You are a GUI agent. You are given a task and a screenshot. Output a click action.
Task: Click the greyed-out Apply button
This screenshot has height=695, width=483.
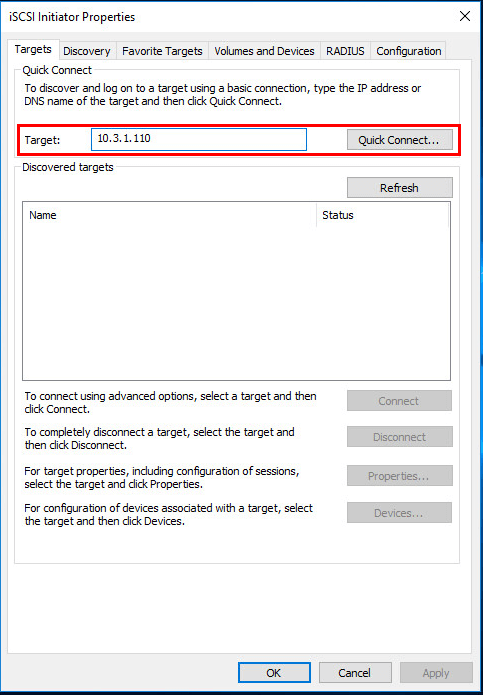tap(436, 673)
